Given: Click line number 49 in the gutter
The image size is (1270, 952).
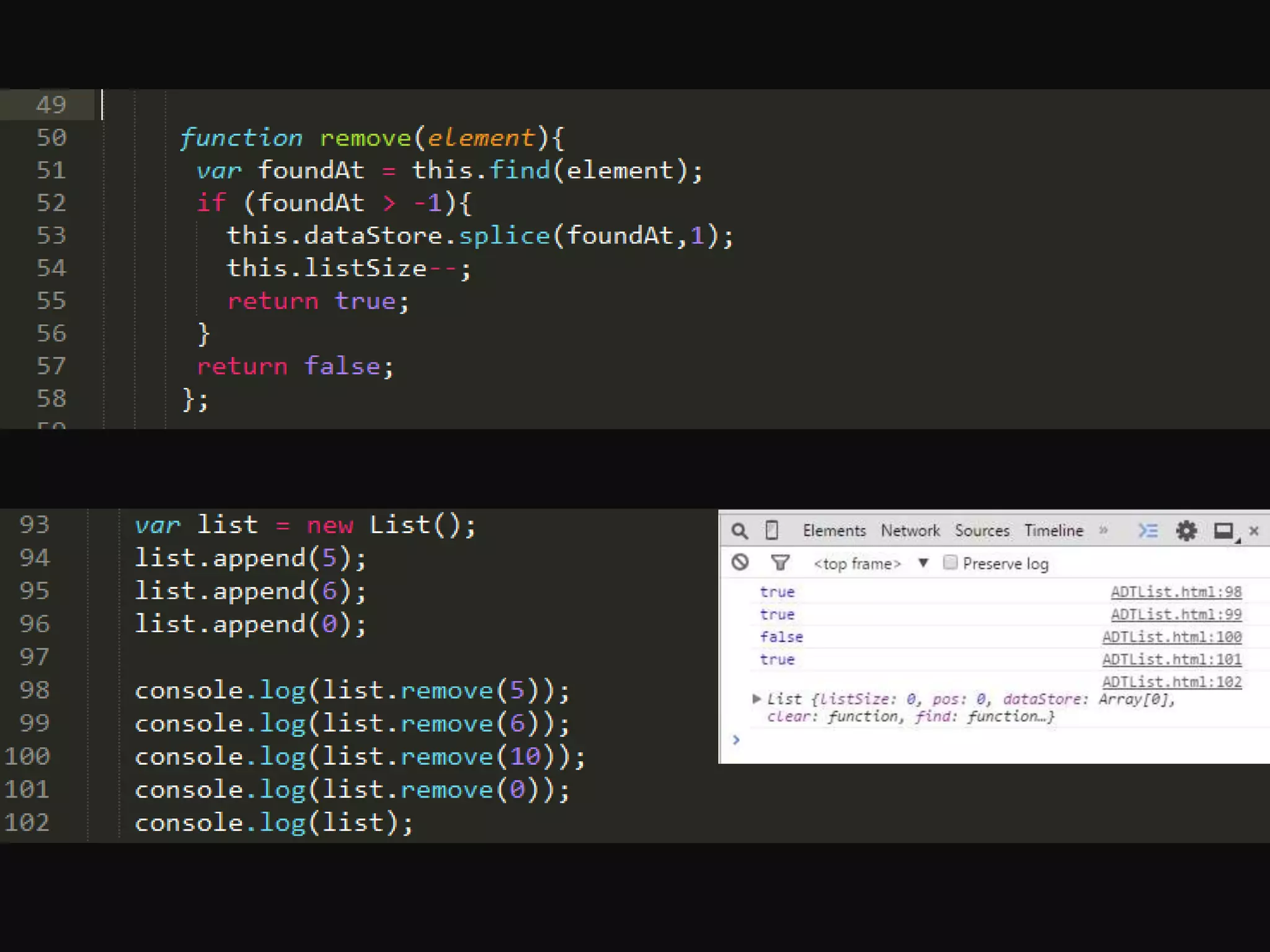Looking at the screenshot, I should click(51, 105).
